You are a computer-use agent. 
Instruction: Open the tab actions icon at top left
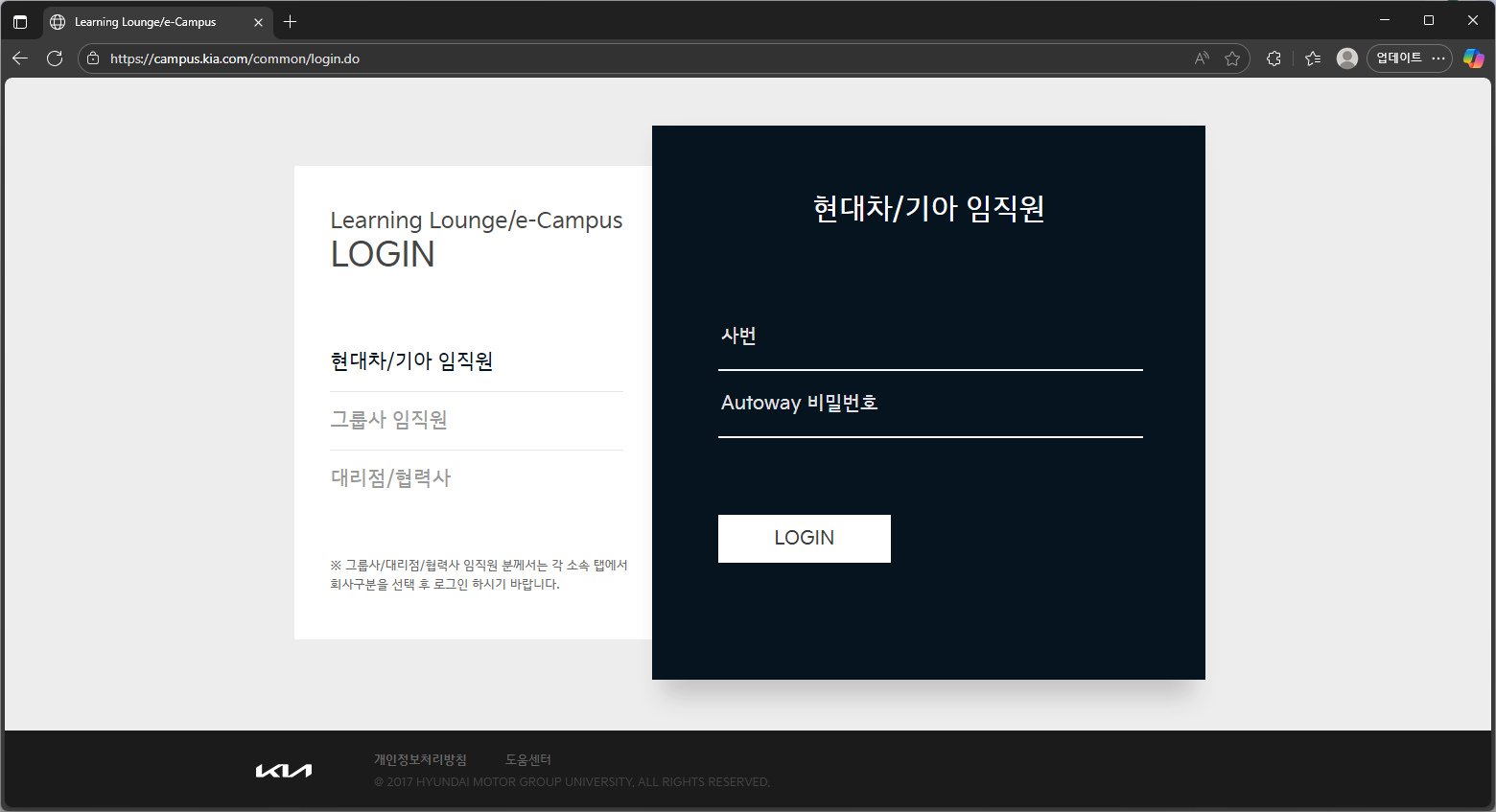pos(20,20)
